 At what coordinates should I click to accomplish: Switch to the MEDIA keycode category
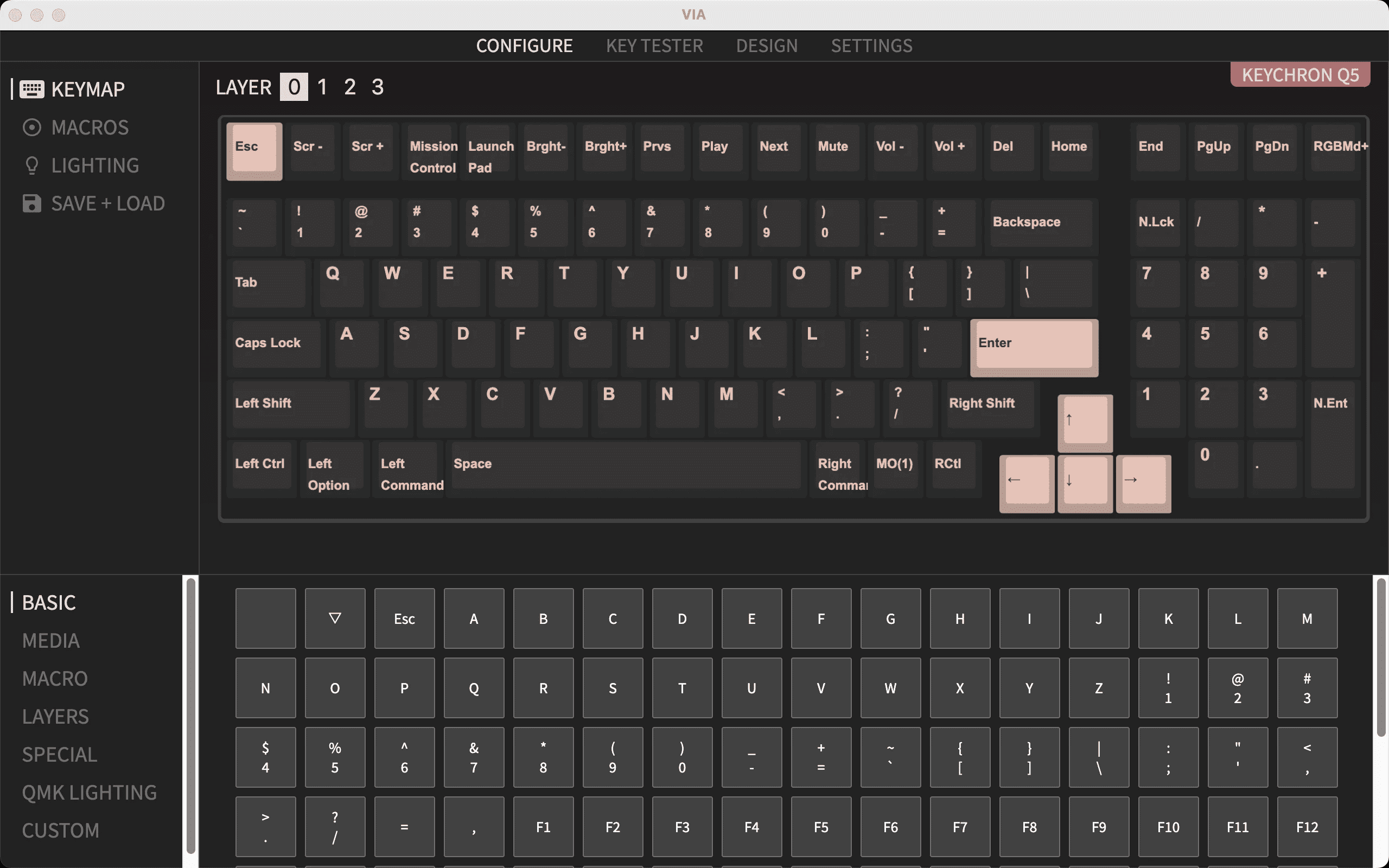click(x=50, y=640)
